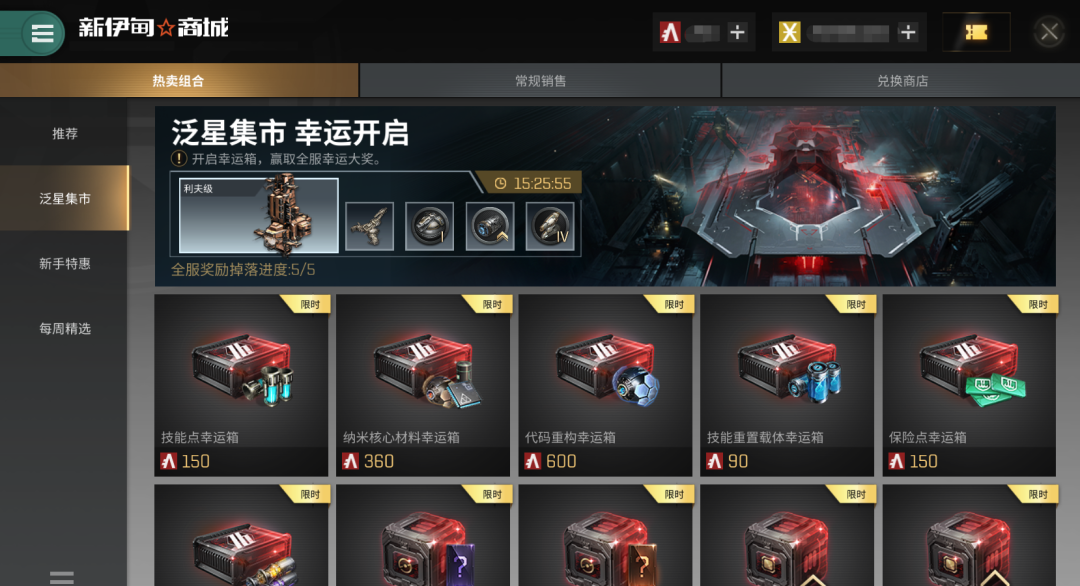Buy 代码重构幸运箱 priced at 600
The width and height of the screenshot is (1080, 586).
coord(605,385)
